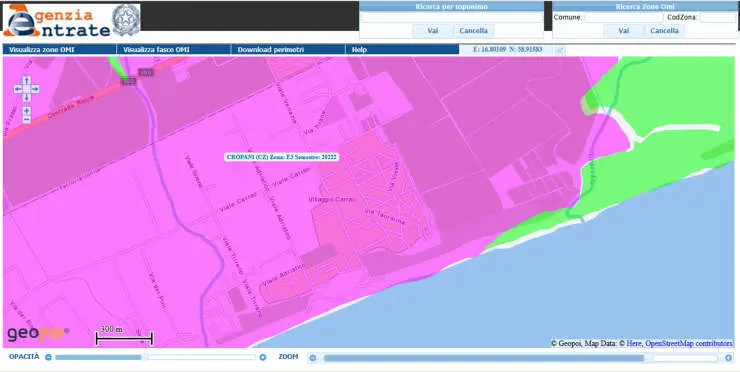Decrease opacity with left slider button

(48, 357)
